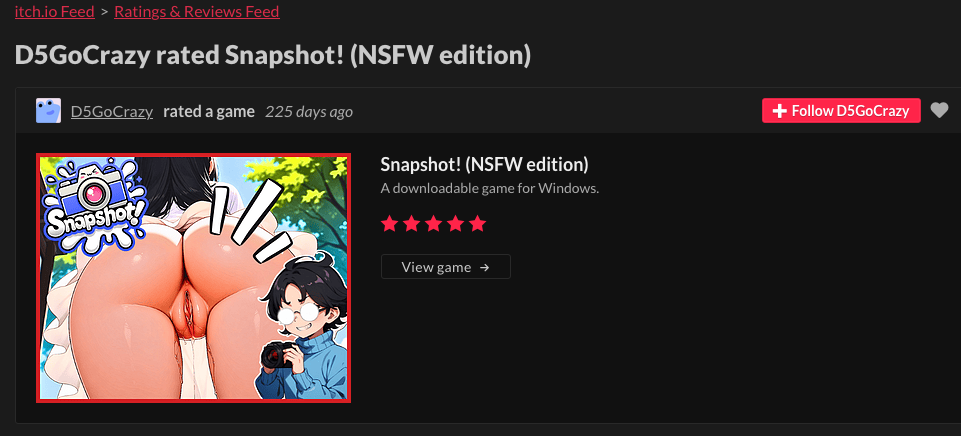
Task: Click the plus icon on Follow button
Action: (x=780, y=111)
